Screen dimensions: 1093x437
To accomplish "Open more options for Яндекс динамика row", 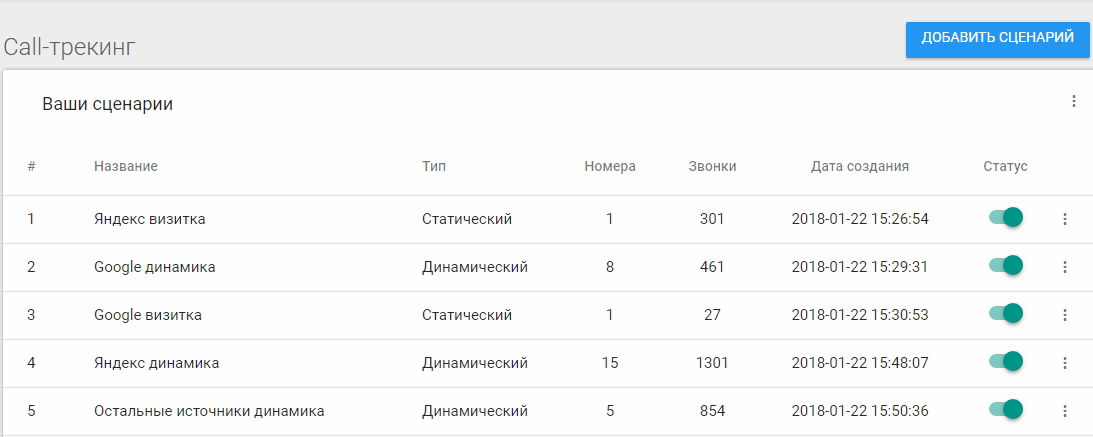I will click(x=1064, y=362).
